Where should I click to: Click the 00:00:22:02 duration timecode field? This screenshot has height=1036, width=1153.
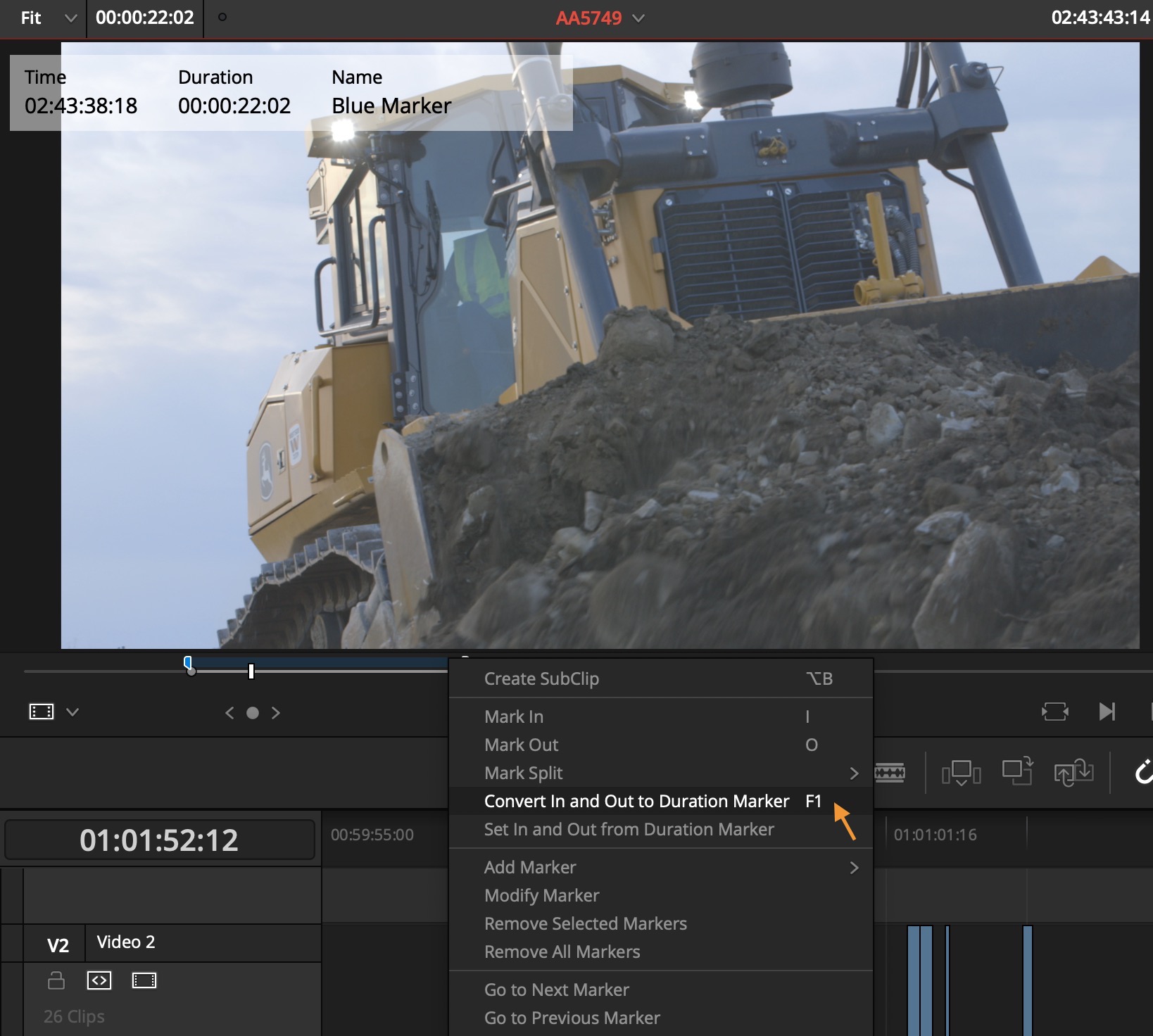pos(145,18)
